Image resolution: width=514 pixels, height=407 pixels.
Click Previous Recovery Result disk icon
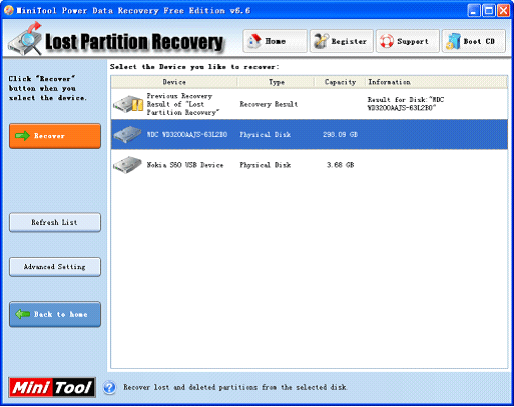pyautogui.click(x=128, y=104)
